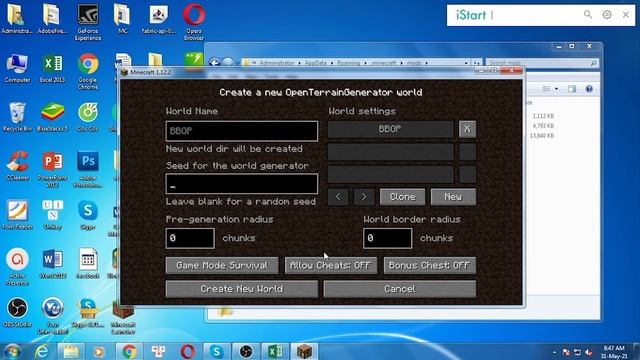
Task: Open Foxit Reader desktop shortcut
Action: pyautogui.click(x=17, y=215)
